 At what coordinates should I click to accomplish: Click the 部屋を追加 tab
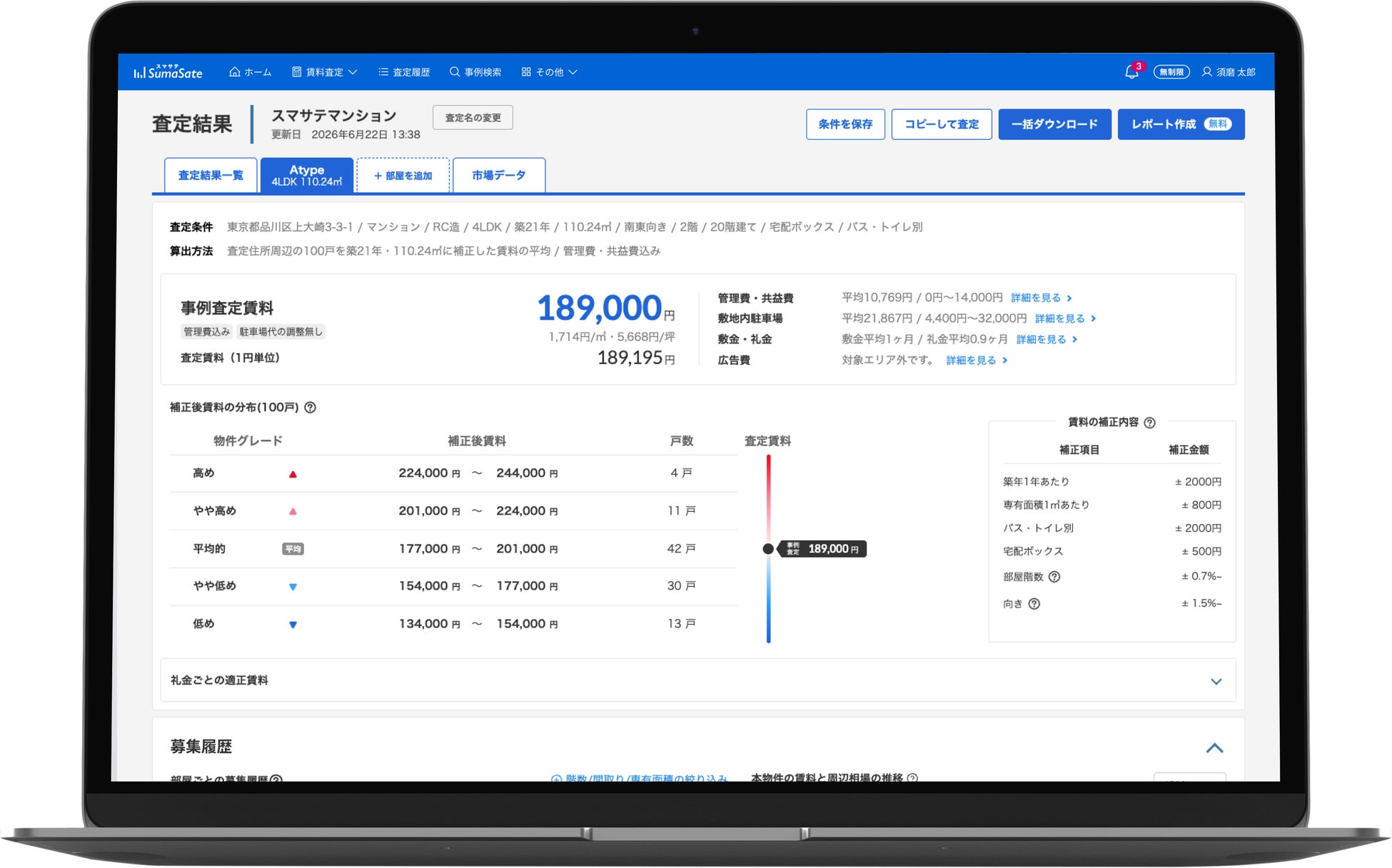pos(403,176)
